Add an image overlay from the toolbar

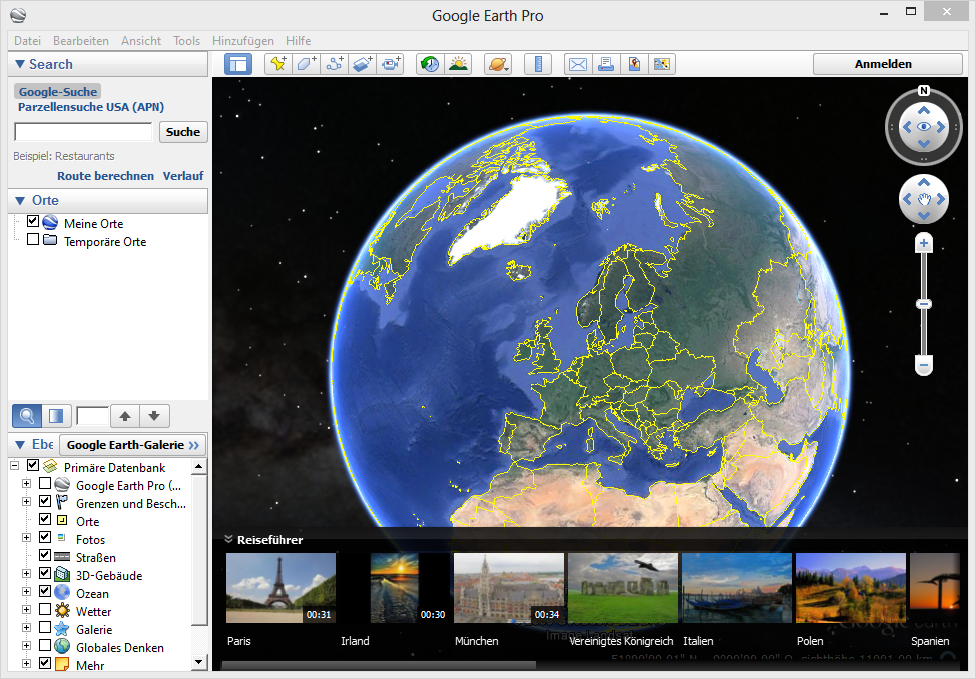[x=363, y=64]
